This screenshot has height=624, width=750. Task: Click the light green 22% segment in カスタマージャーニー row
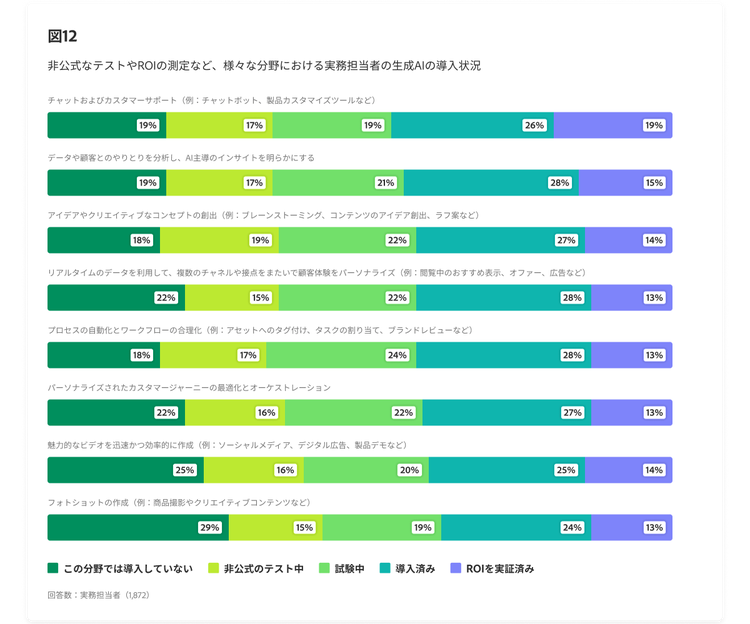(353, 412)
